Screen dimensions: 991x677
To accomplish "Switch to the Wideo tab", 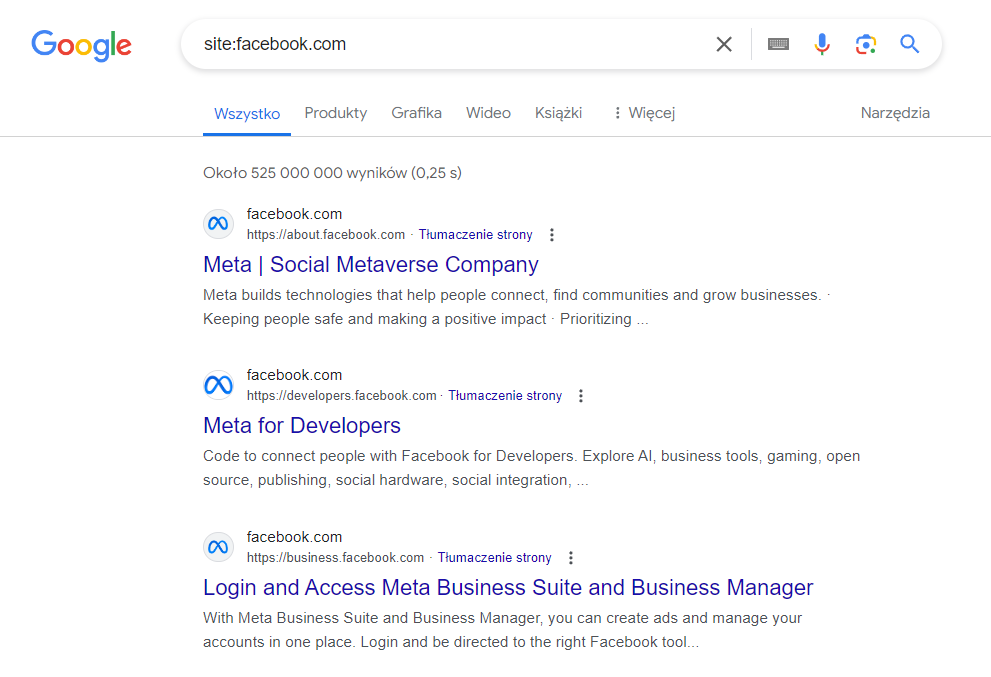I will coord(489,113).
